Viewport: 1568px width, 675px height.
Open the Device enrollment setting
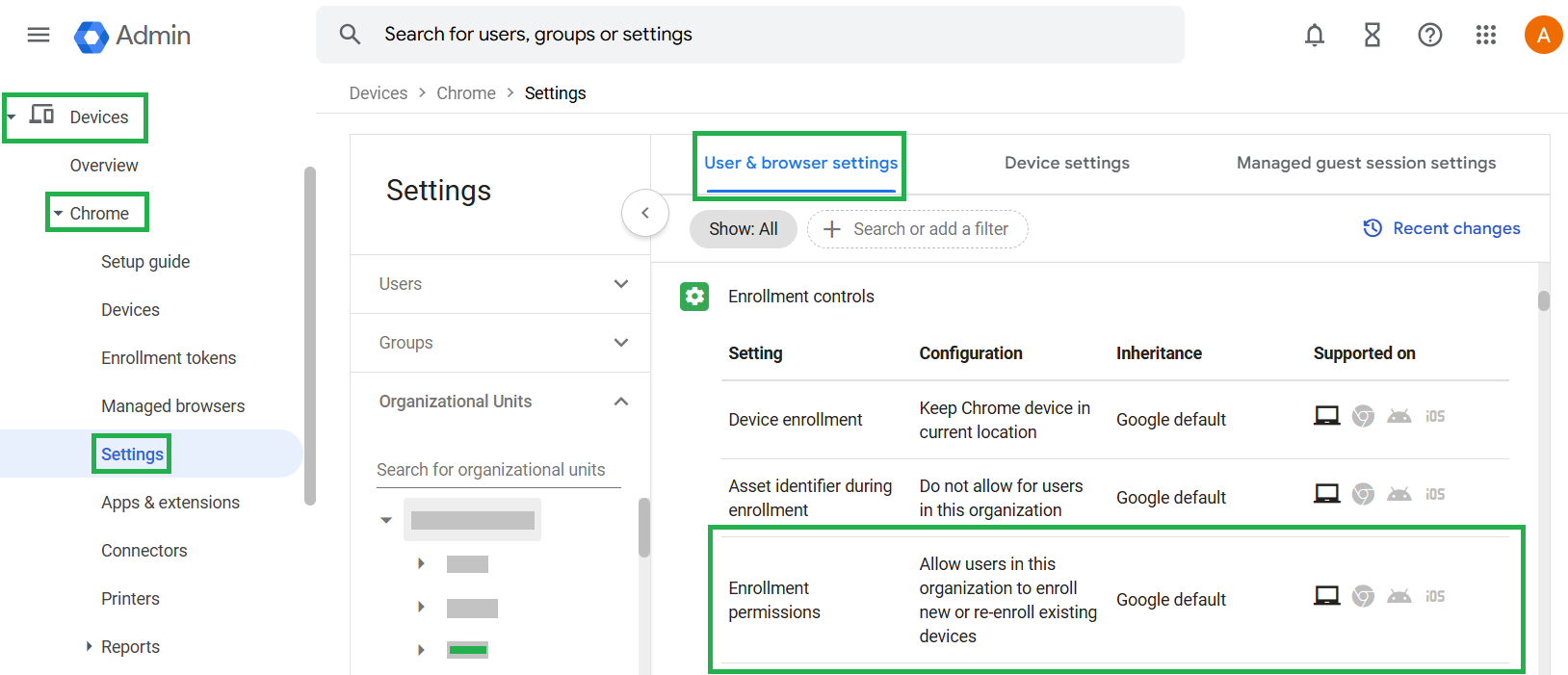[796, 420]
